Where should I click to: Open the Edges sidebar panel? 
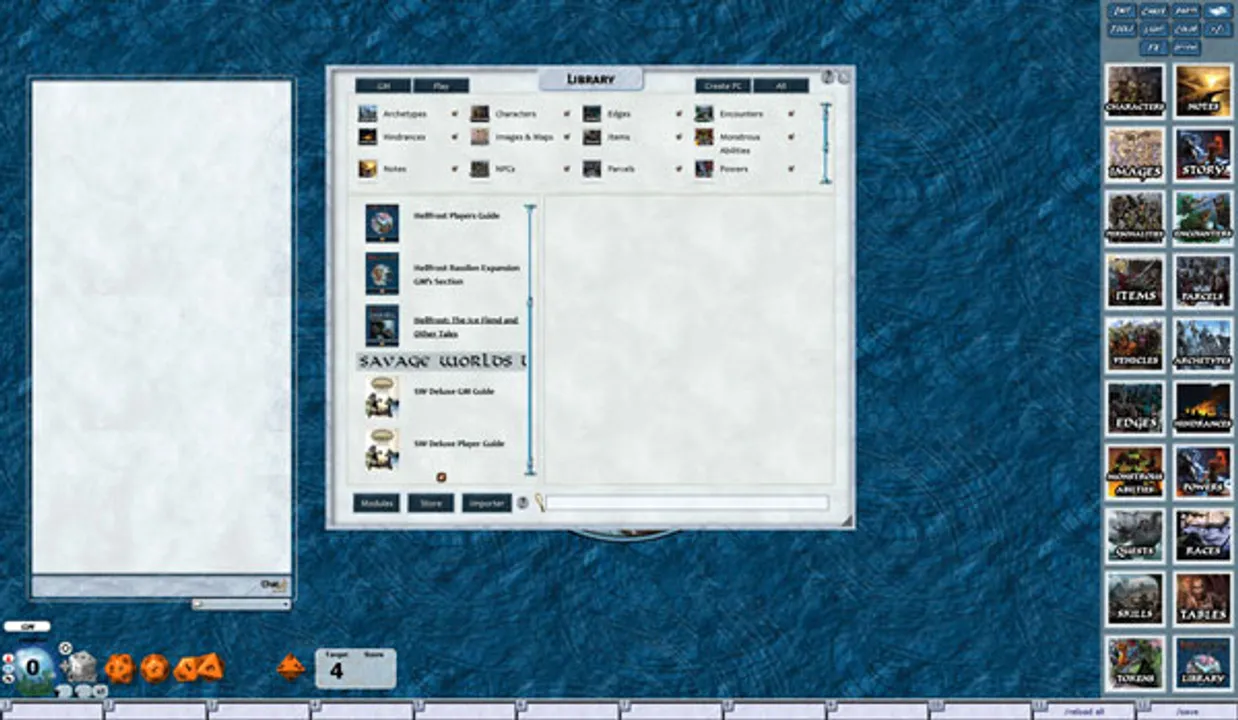(x=1135, y=408)
